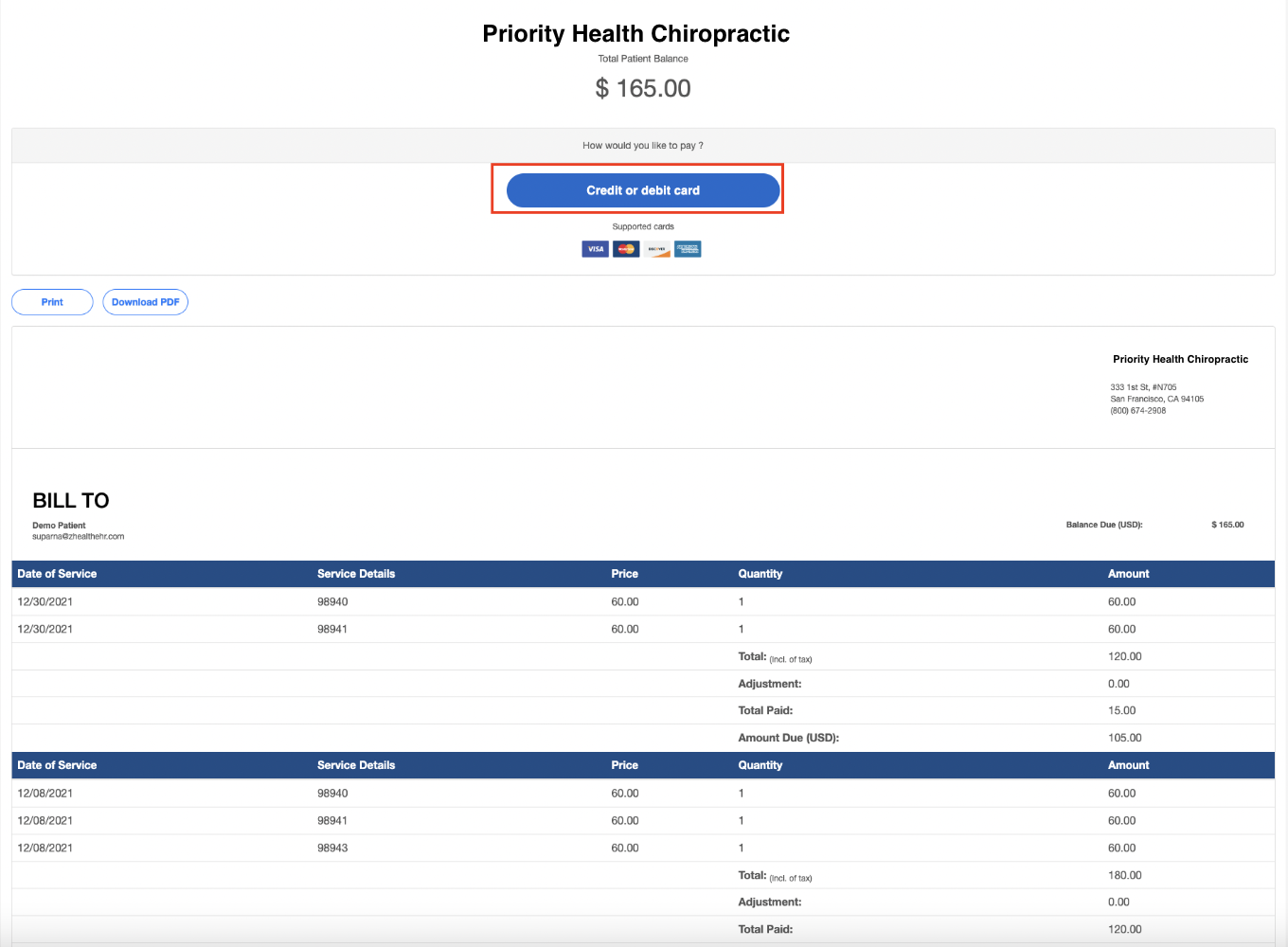Click the clinic phone number (800) 674-2908
1288x947 pixels.
[1137, 411]
